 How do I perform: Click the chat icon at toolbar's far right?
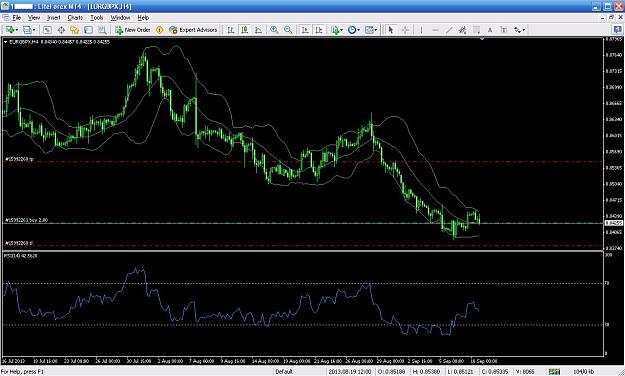coord(617,30)
